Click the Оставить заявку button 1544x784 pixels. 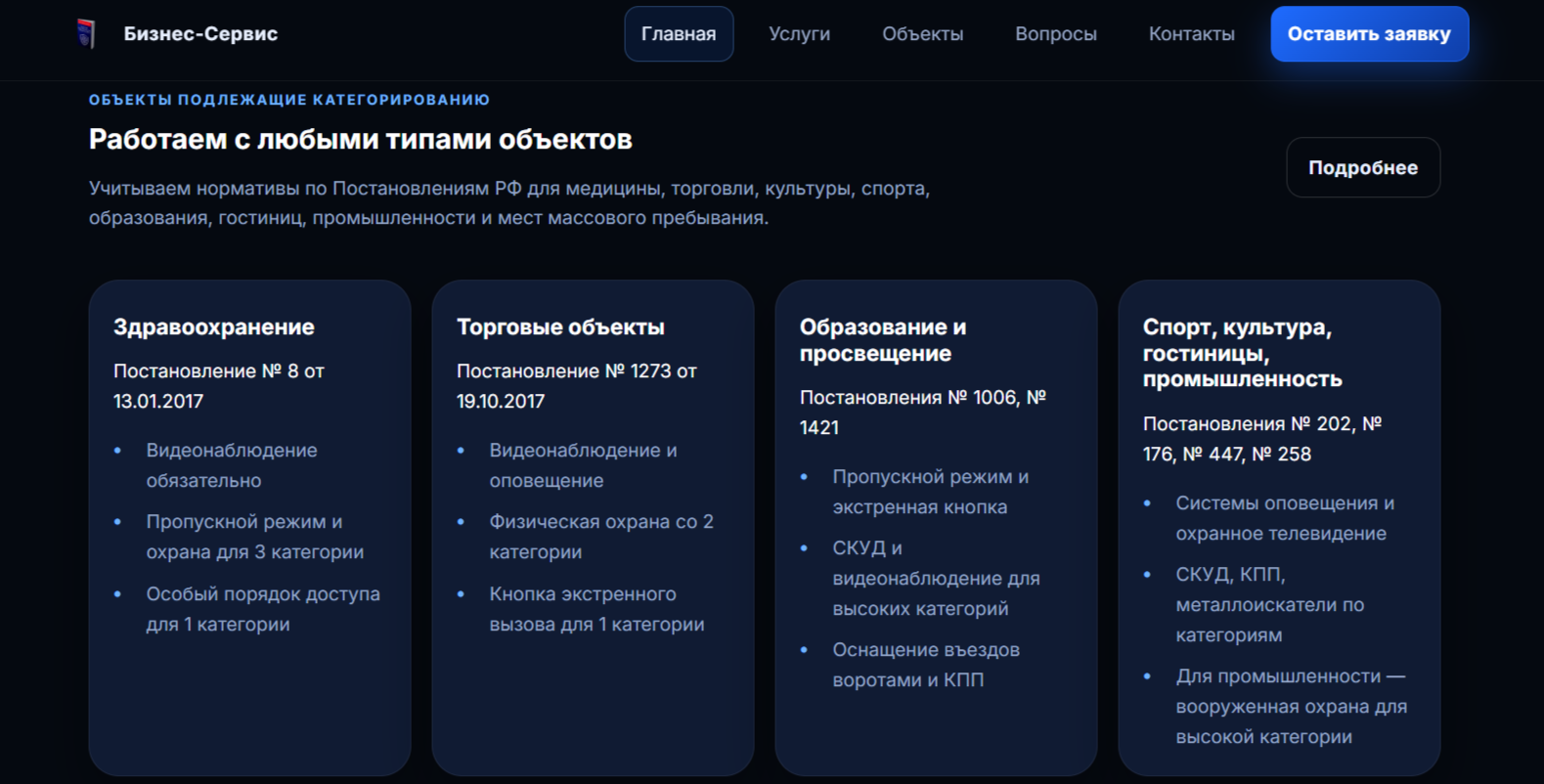click(x=1369, y=34)
